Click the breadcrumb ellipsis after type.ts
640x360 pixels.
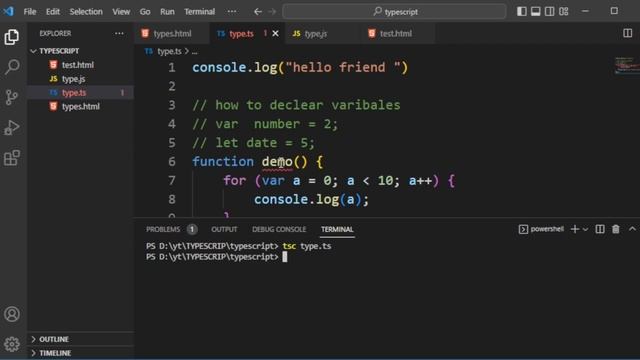point(194,51)
